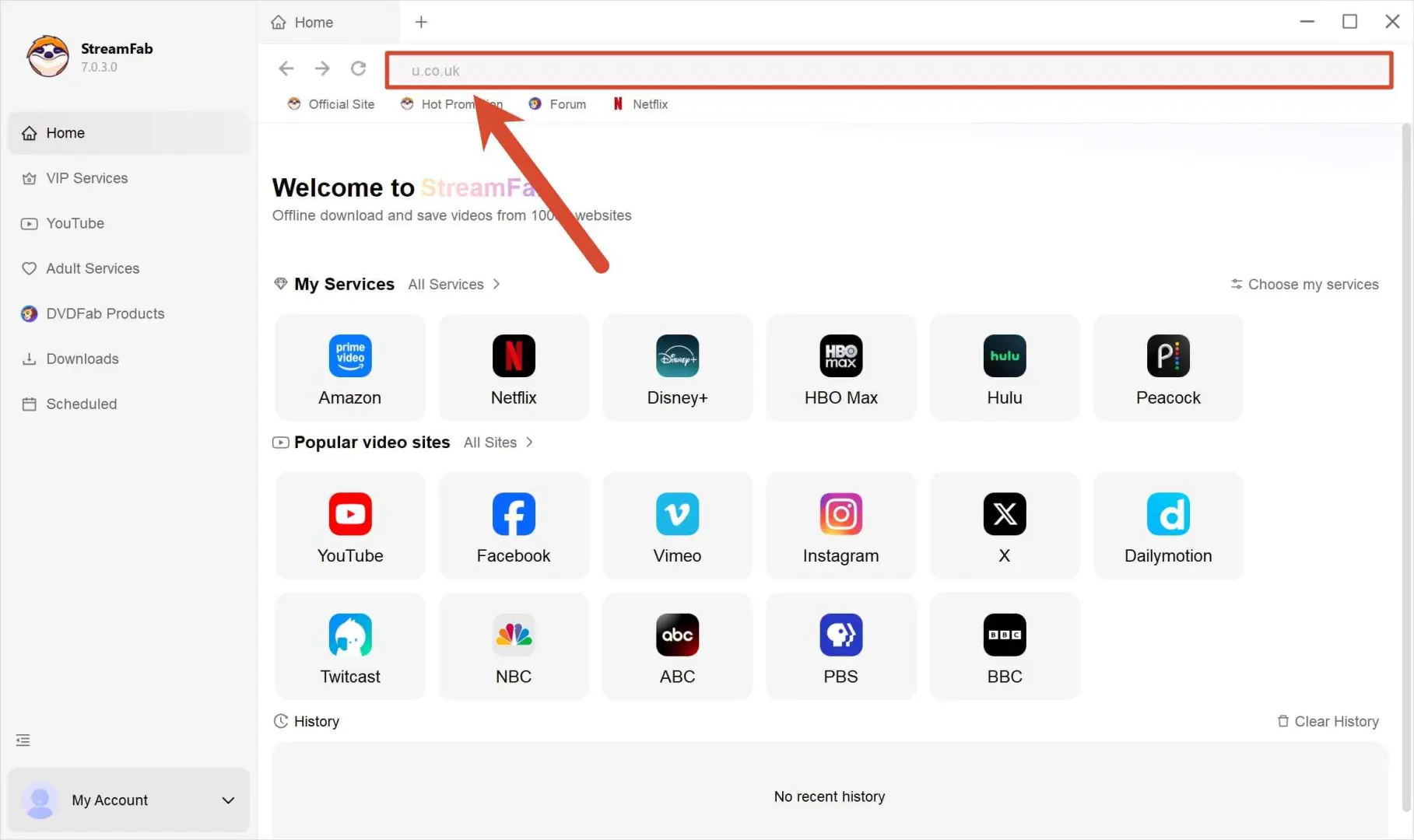Expand All Sites list
The image size is (1414, 840).
499,442
